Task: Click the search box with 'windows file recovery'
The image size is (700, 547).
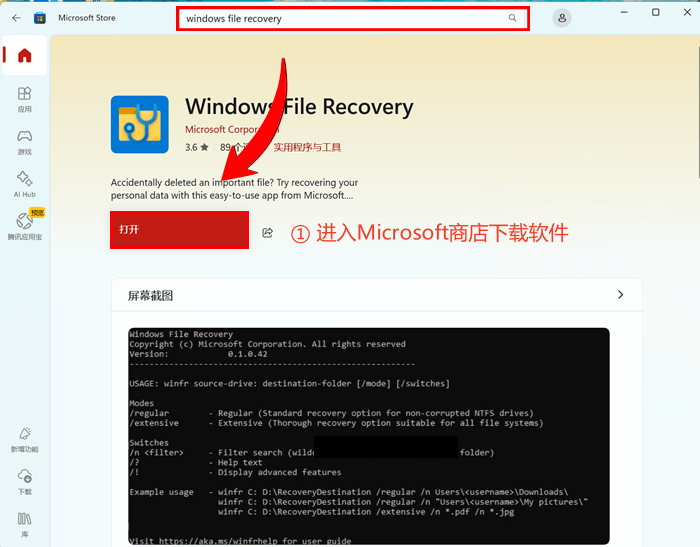Action: [x=340, y=18]
